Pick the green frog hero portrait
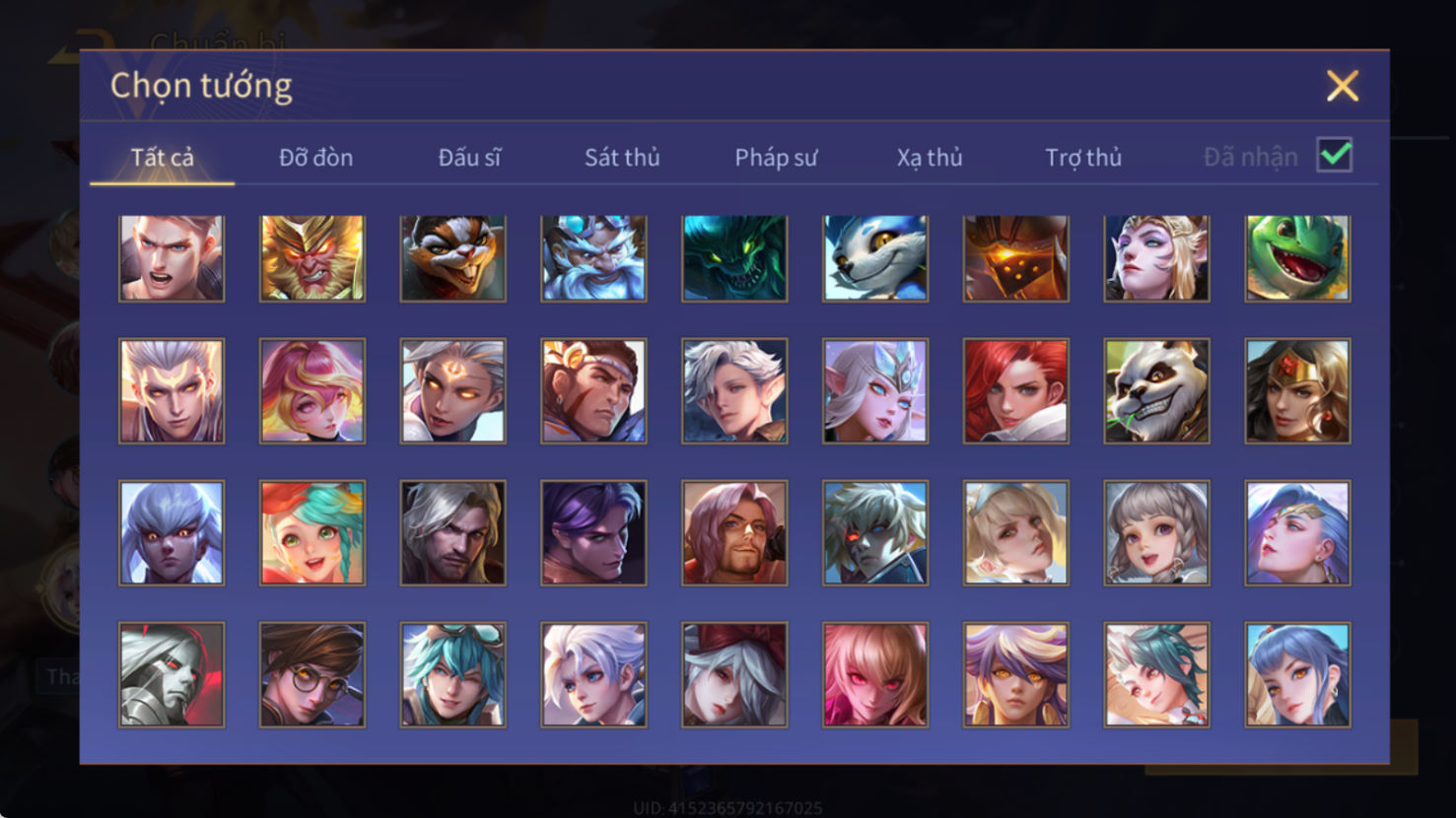This screenshot has width=1456, height=818. pyautogui.click(x=1297, y=258)
